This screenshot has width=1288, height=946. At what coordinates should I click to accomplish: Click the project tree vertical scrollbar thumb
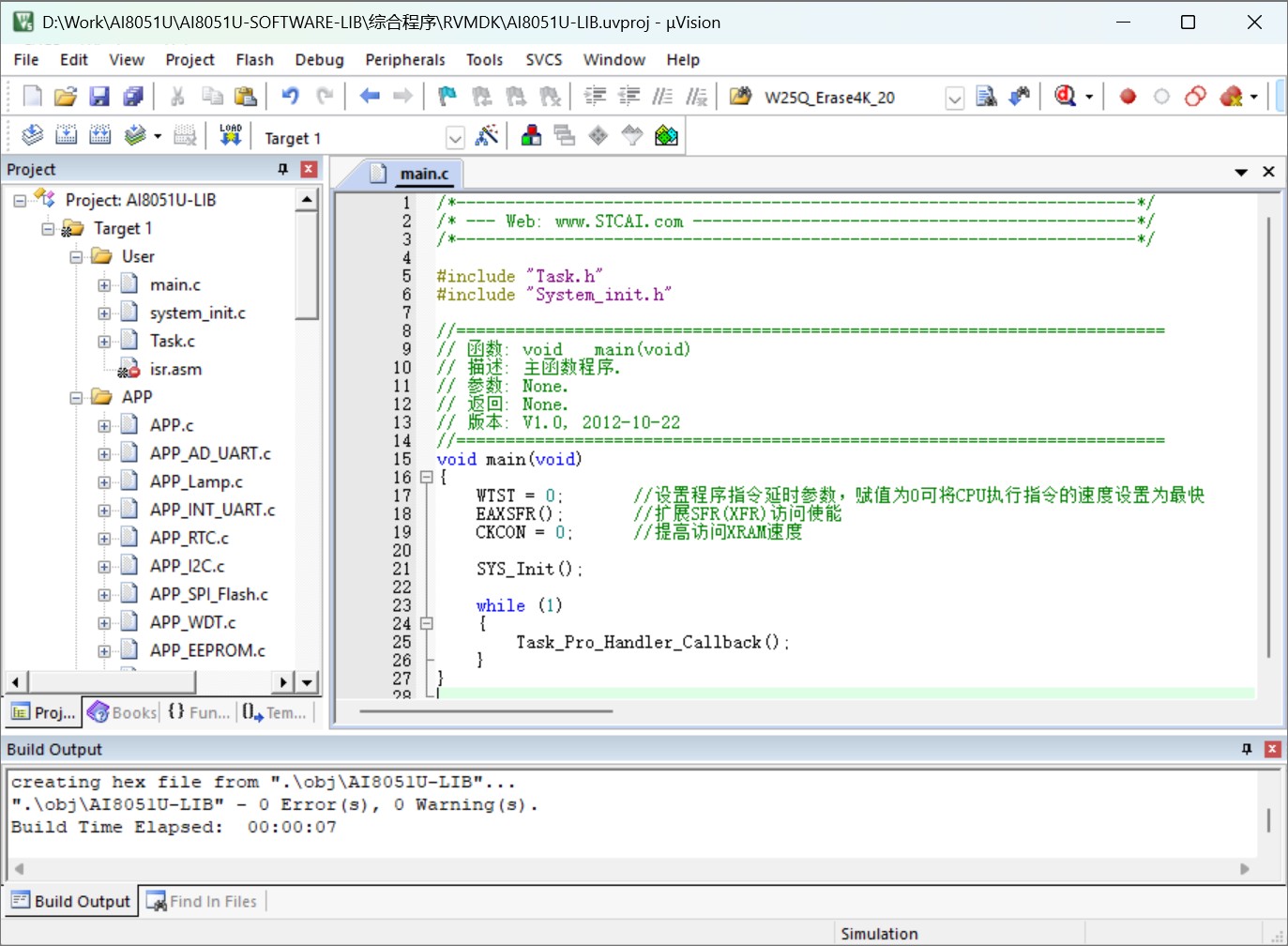(x=307, y=265)
